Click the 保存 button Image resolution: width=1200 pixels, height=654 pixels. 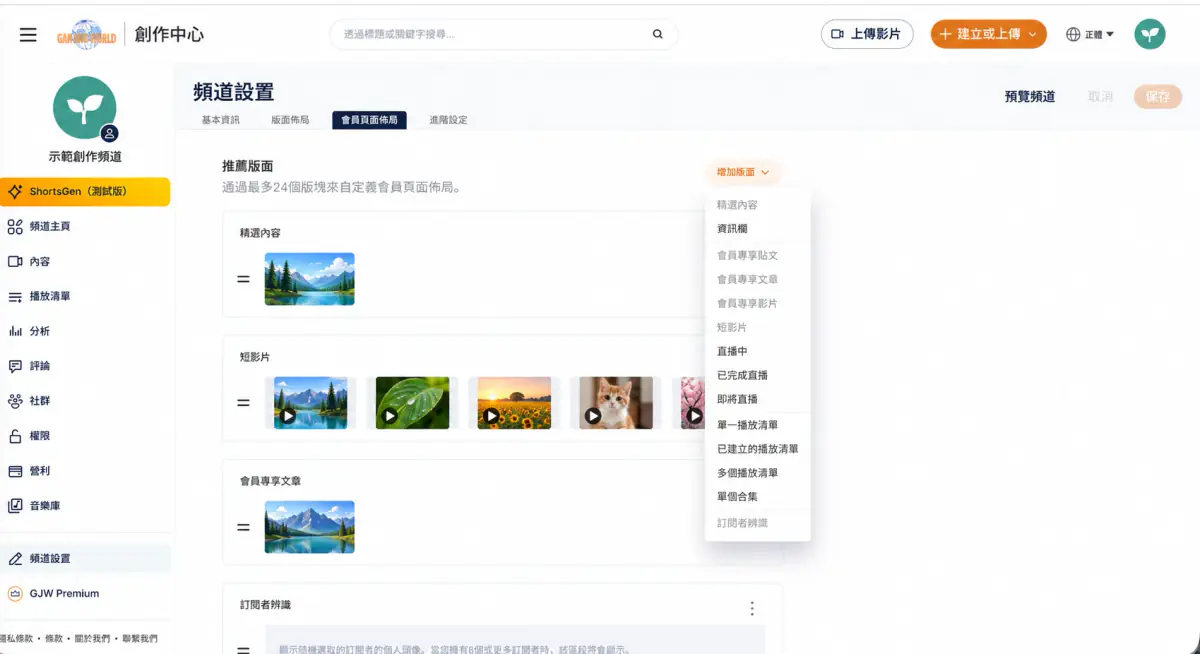click(x=1158, y=97)
